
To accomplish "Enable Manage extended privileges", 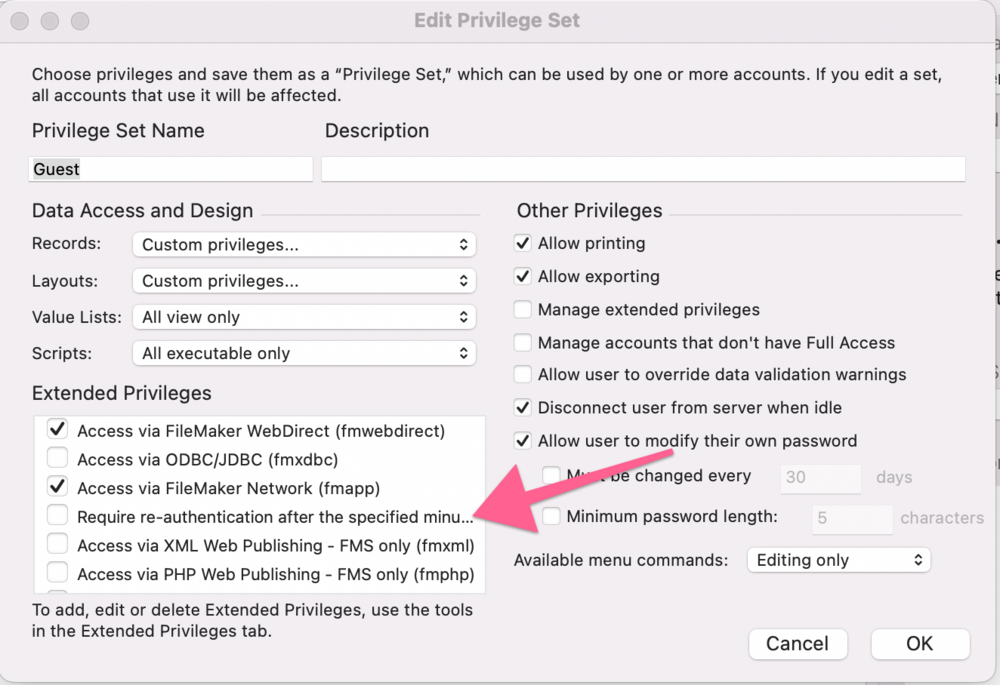I will [523, 309].
